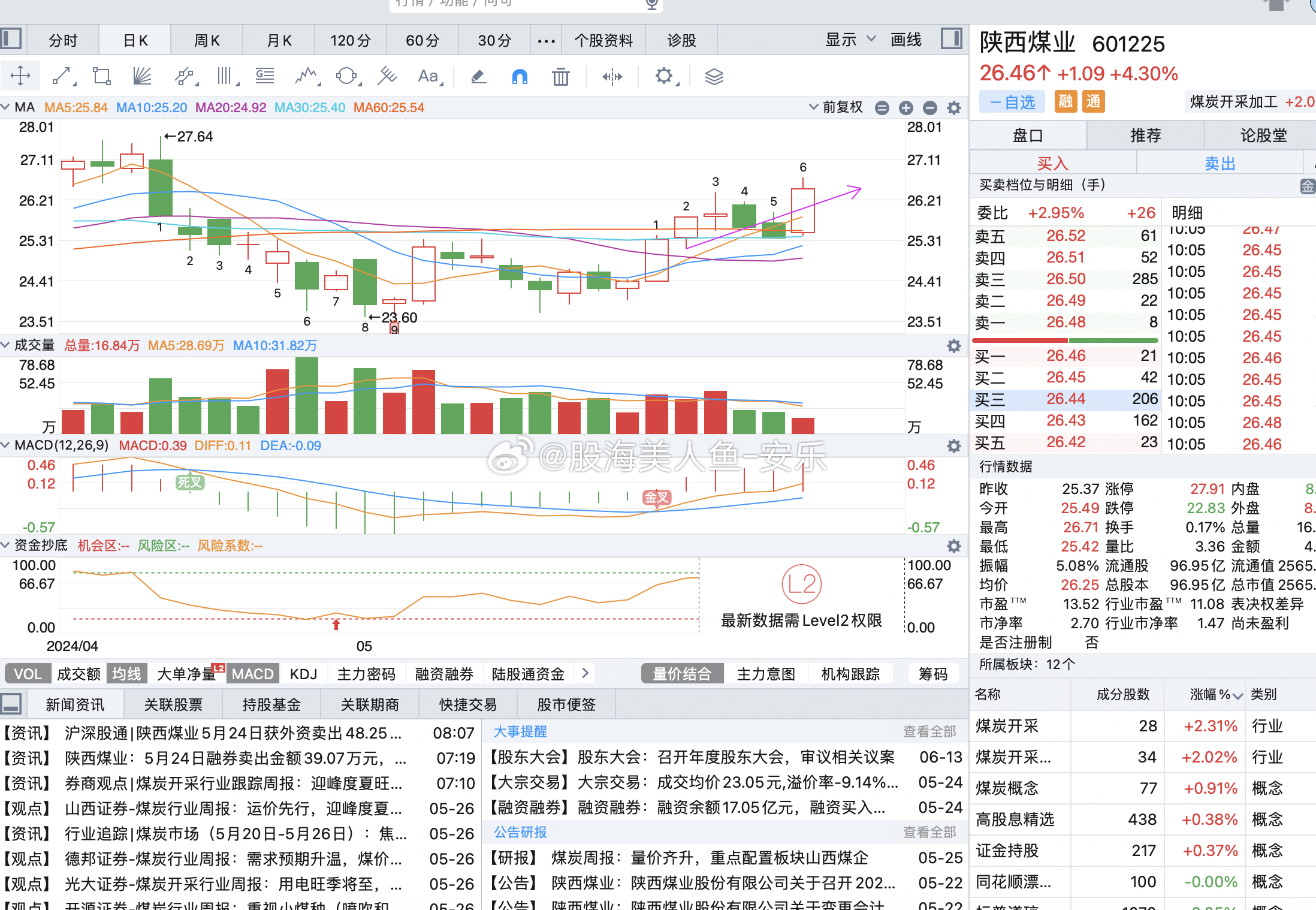This screenshot has height=910, width=1316.
Task: Select the rectangle shape drawing tool
Action: (102, 76)
